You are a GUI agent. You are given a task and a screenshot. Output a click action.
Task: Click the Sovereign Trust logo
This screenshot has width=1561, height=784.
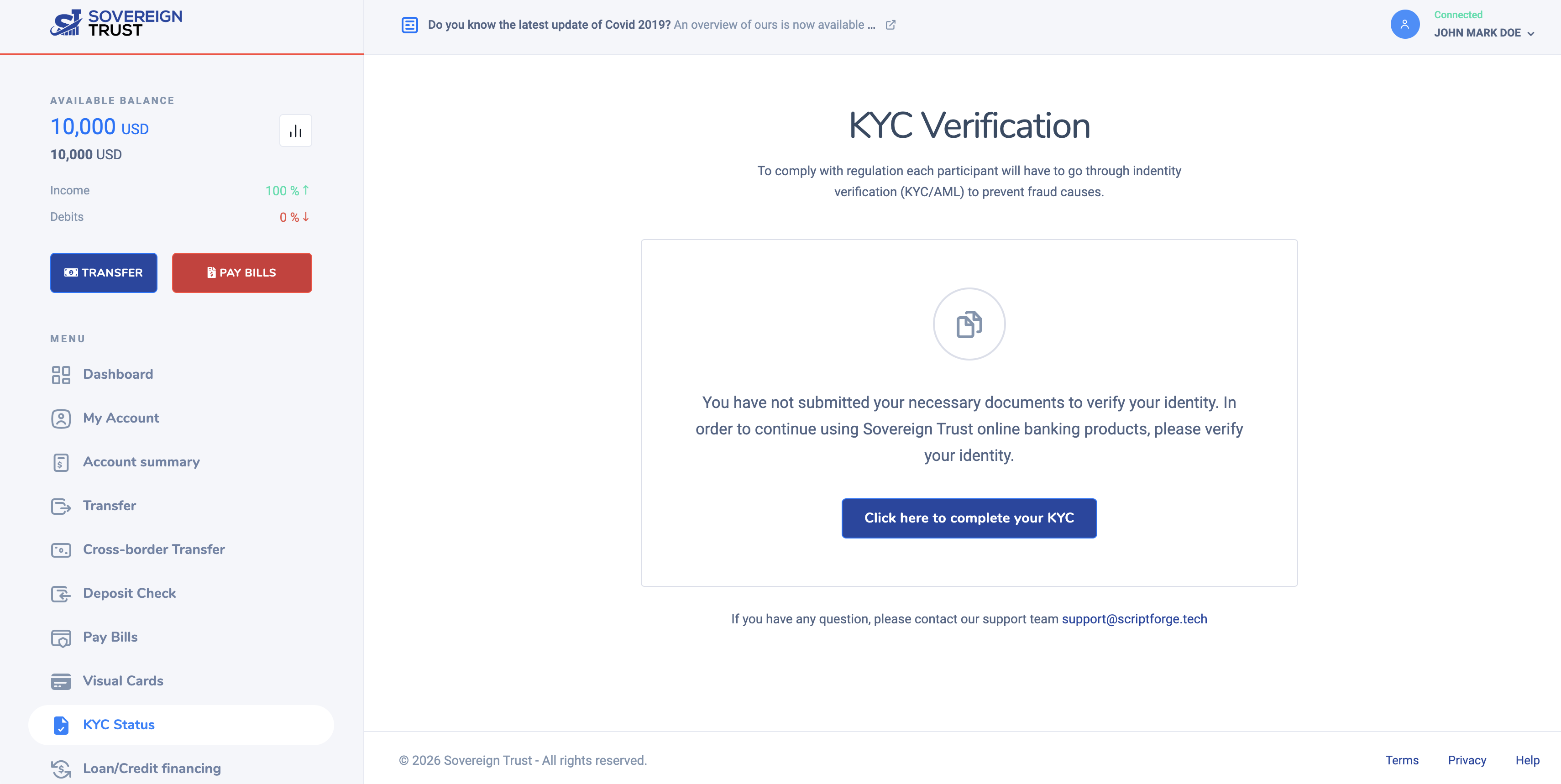[116, 23]
